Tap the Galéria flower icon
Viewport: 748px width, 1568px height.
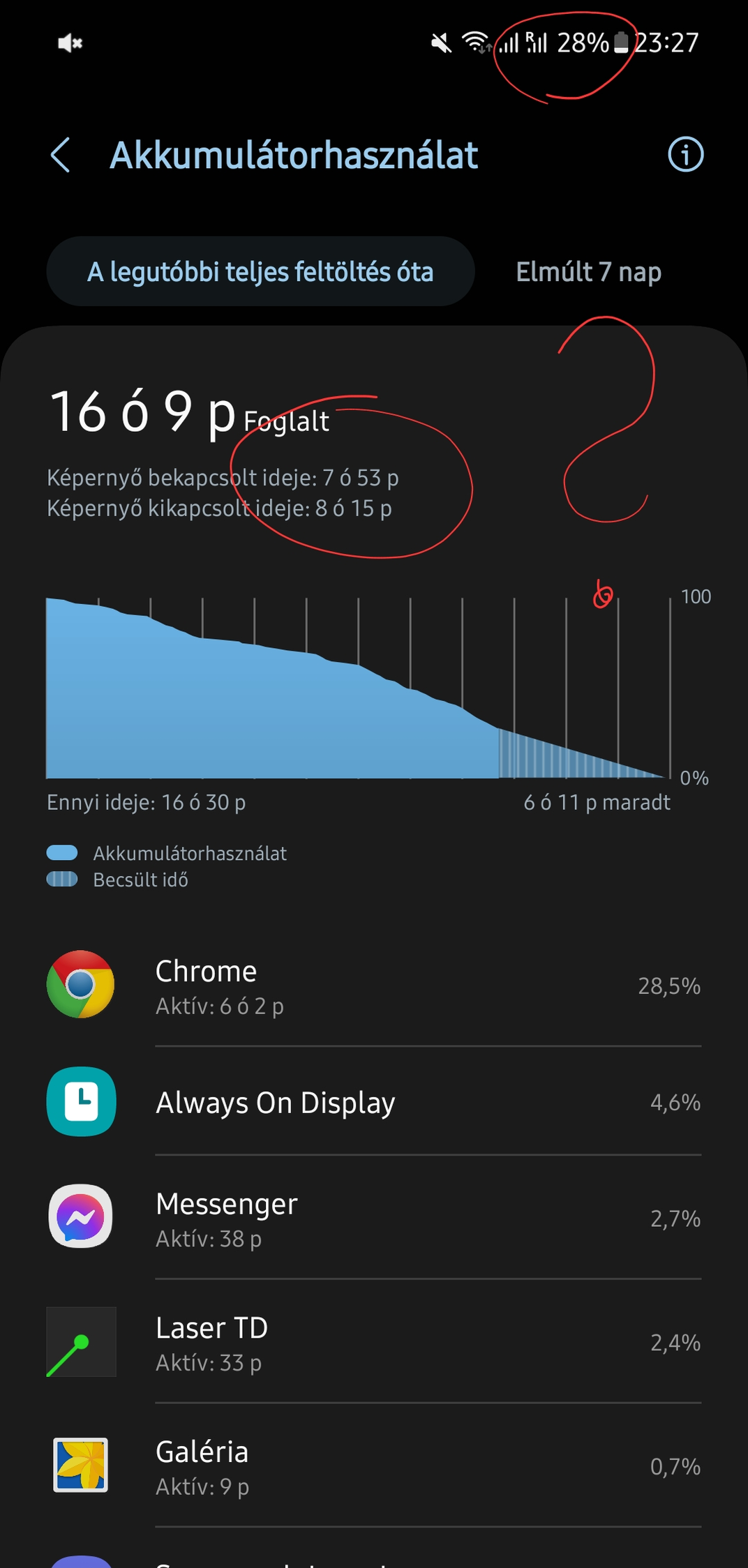point(81,1465)
